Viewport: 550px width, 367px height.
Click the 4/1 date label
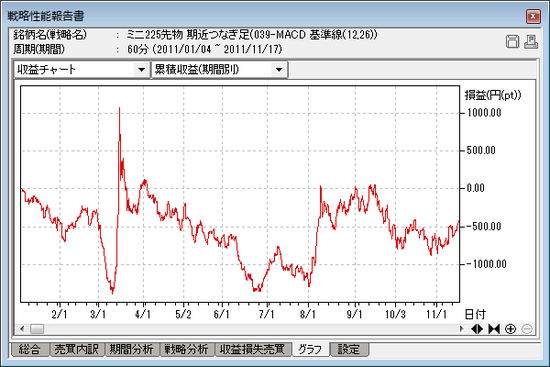(143, 314)
